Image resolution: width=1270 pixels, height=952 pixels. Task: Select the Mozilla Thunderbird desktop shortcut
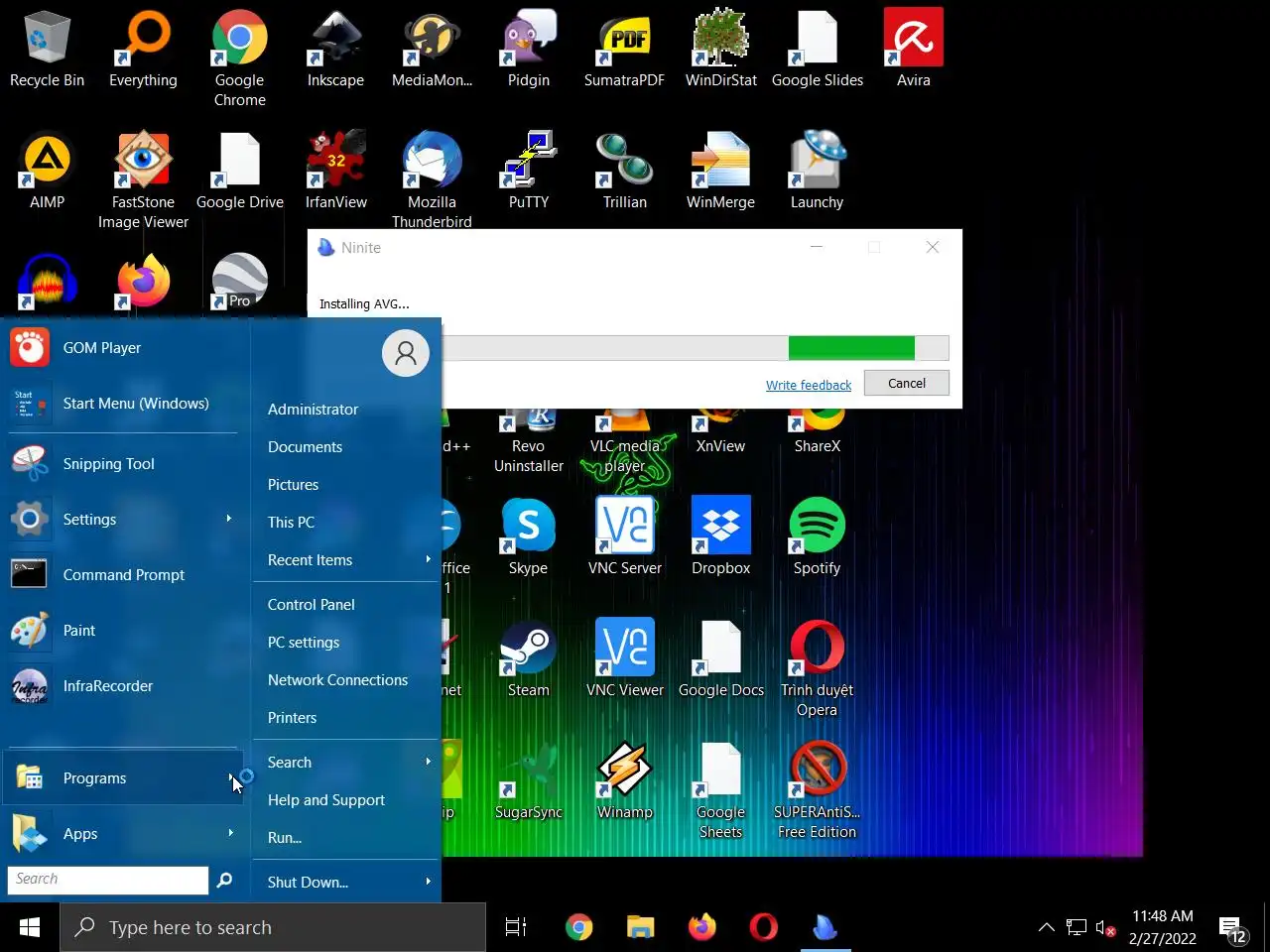(432, 179)
